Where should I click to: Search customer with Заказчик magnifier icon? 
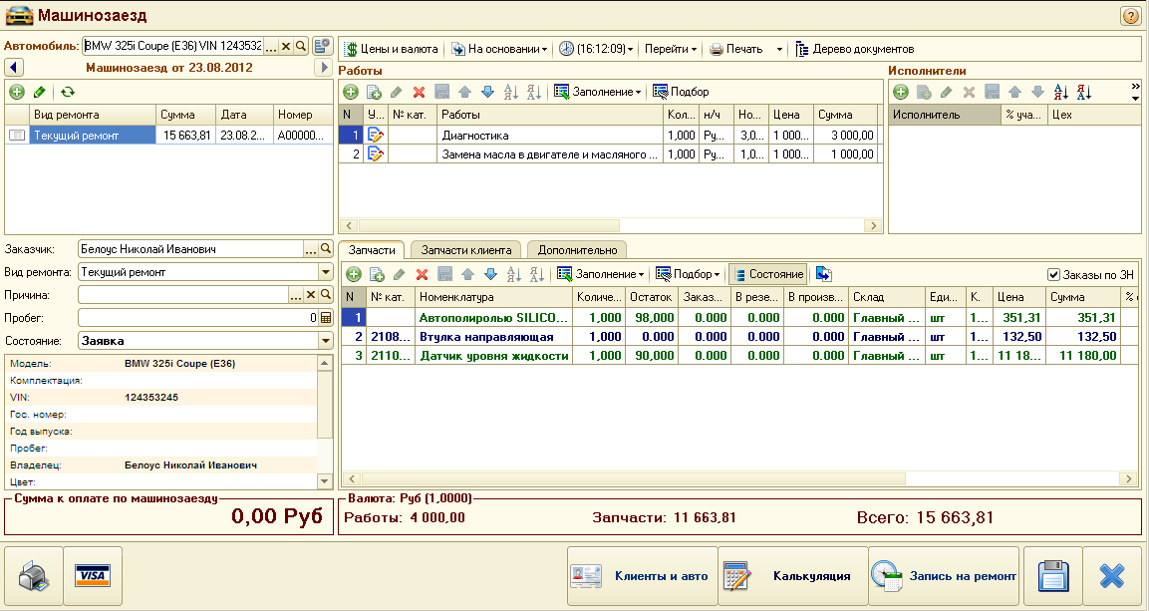click(325, 249)
